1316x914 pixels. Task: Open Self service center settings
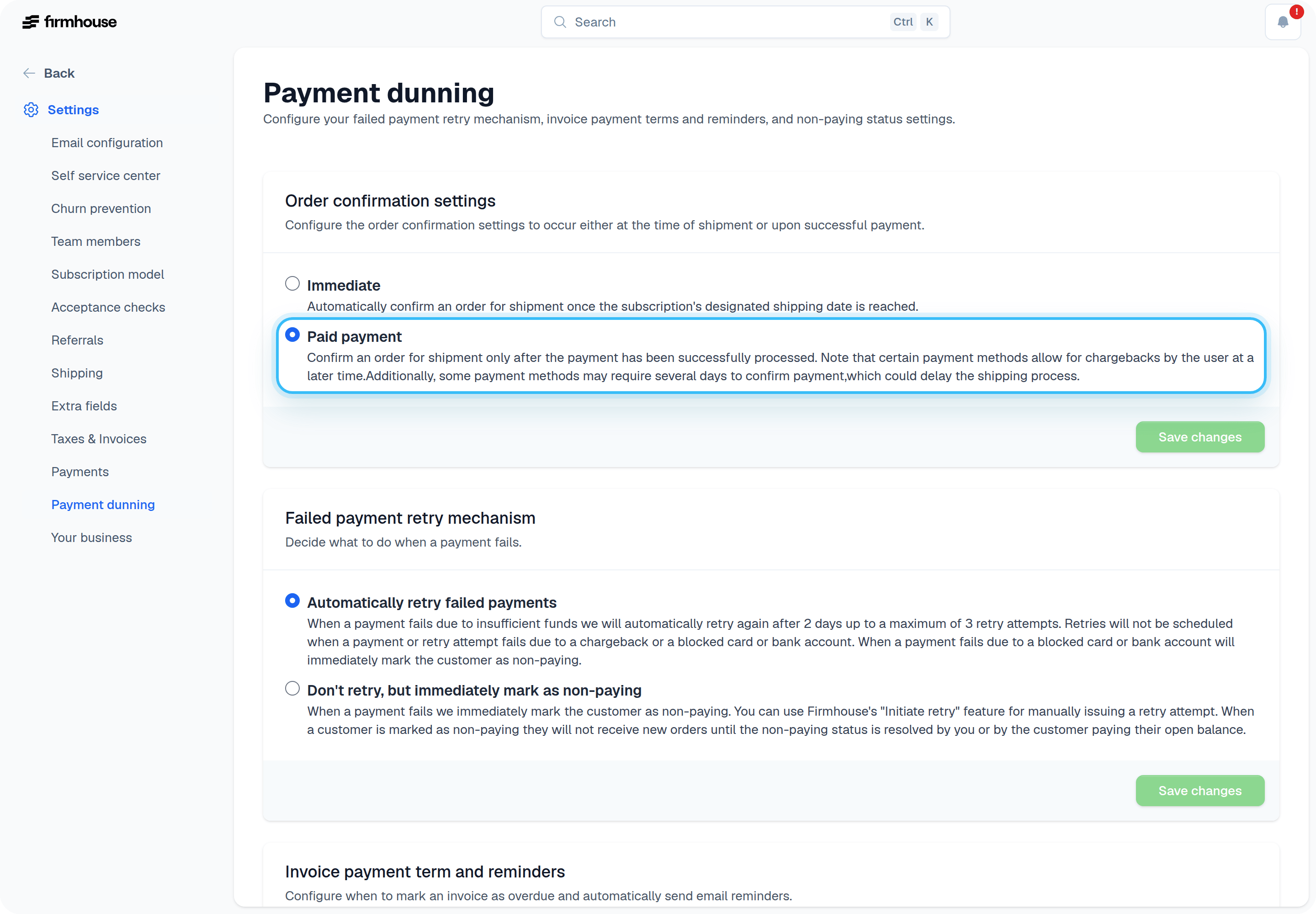(x=106, y=175)
